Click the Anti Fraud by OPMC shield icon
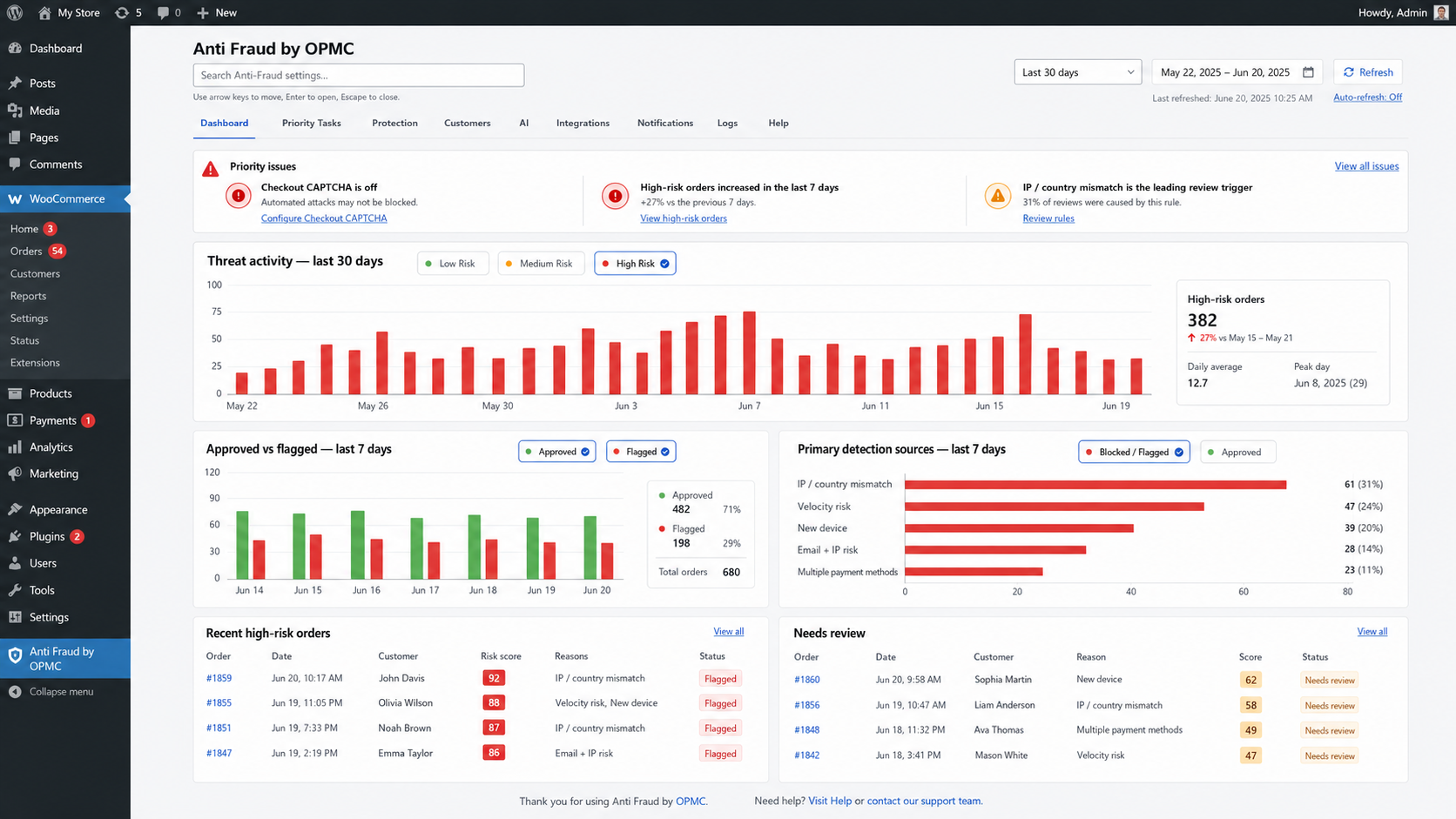Image resolution: width=1456 pixels, height=819 pixels. point(15,658)
